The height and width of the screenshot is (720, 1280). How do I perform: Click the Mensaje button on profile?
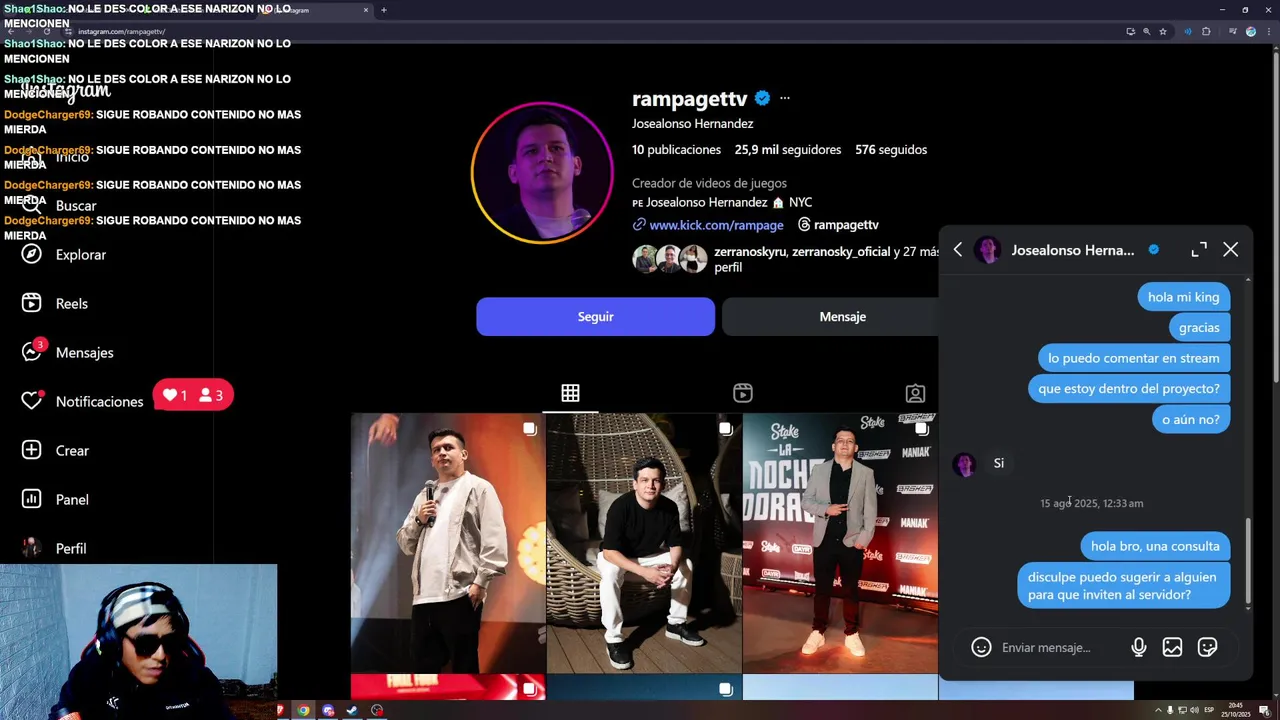[843, 316]
